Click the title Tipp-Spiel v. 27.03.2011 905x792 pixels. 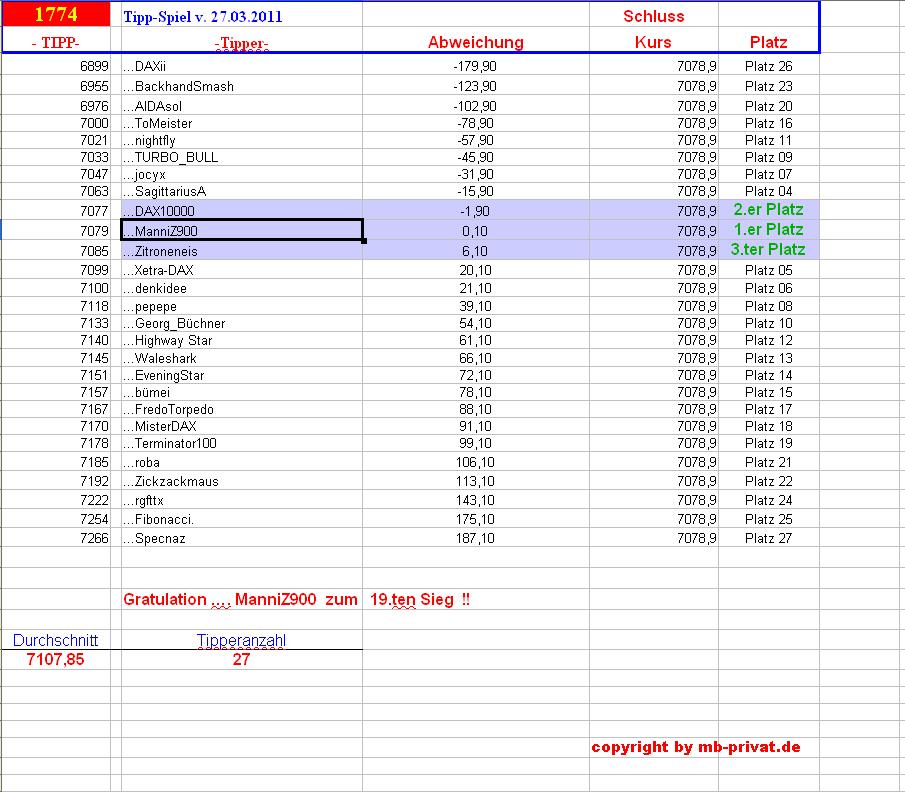(x=203, y=17)
